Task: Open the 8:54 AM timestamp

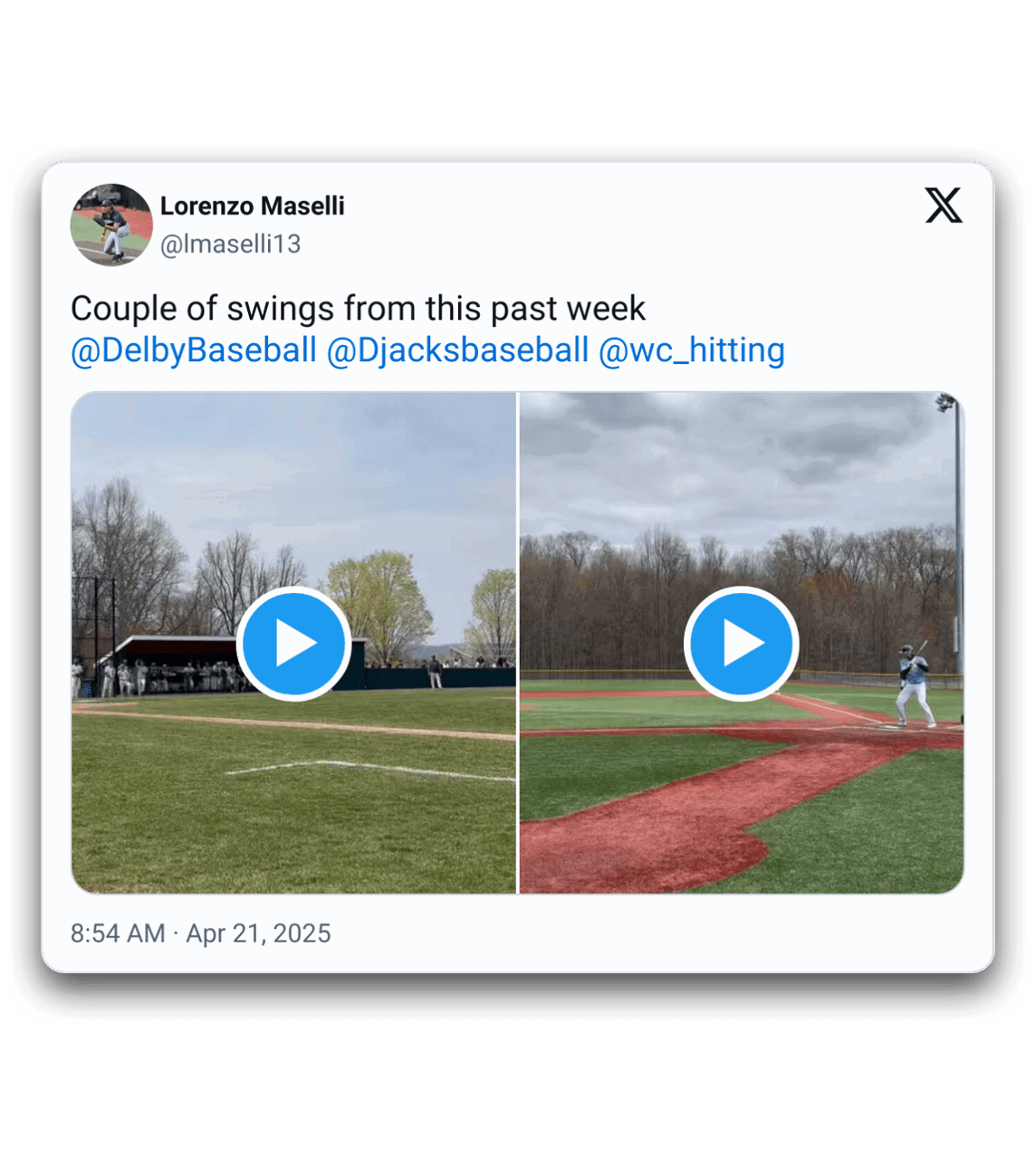Action: [x=118, y=933]
